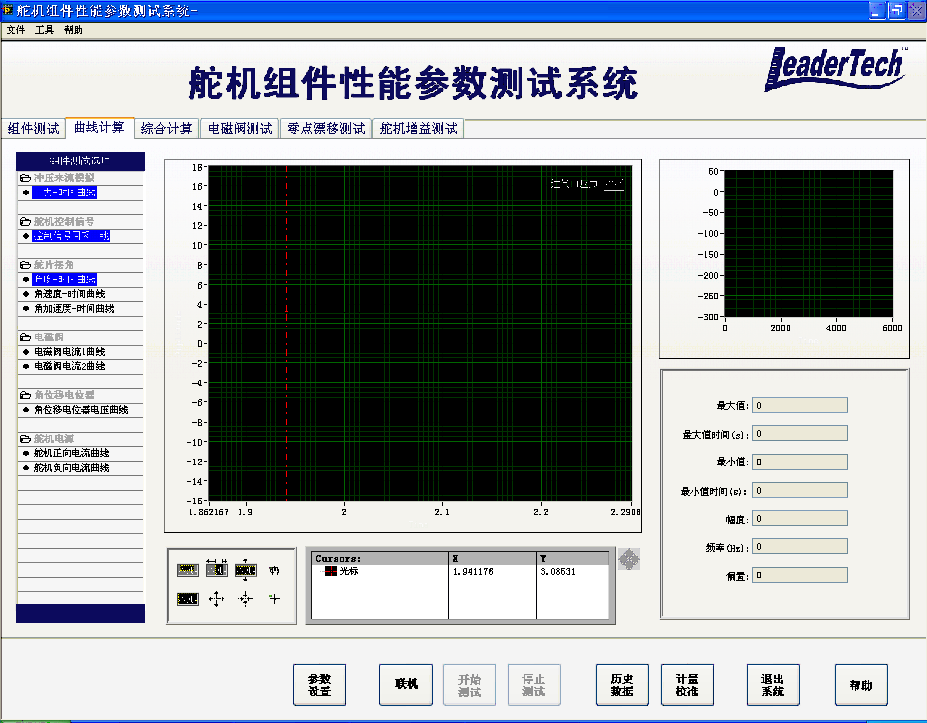Click the cursor mover diamond pad
This screenshot has height=723, width=927.
click(x=629, y=560)
